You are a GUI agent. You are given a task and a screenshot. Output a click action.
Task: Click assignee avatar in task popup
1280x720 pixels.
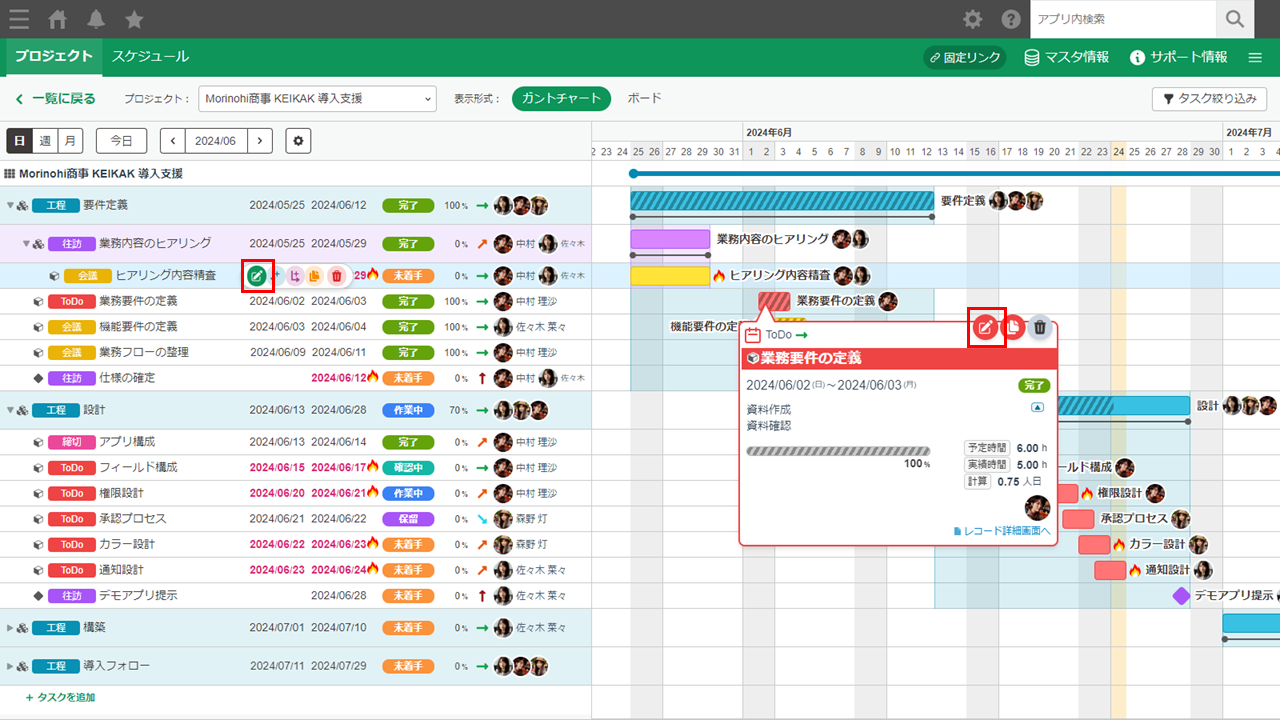tap(1037, 507)
